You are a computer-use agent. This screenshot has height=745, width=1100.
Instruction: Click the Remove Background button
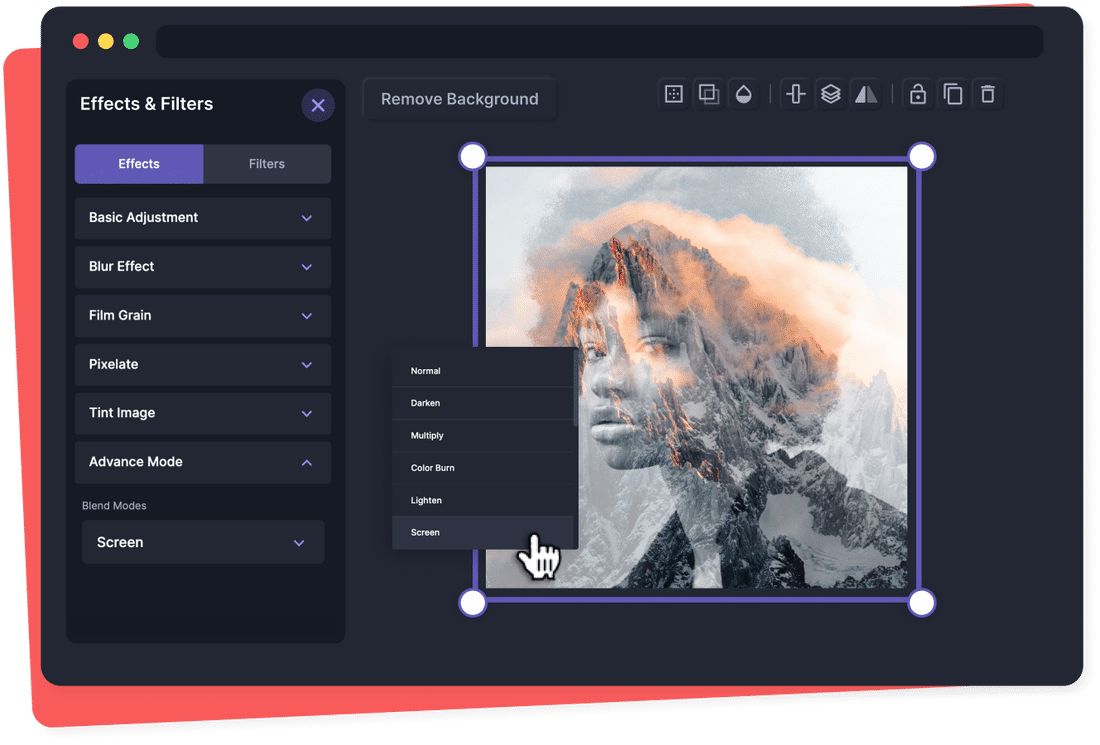459,98
